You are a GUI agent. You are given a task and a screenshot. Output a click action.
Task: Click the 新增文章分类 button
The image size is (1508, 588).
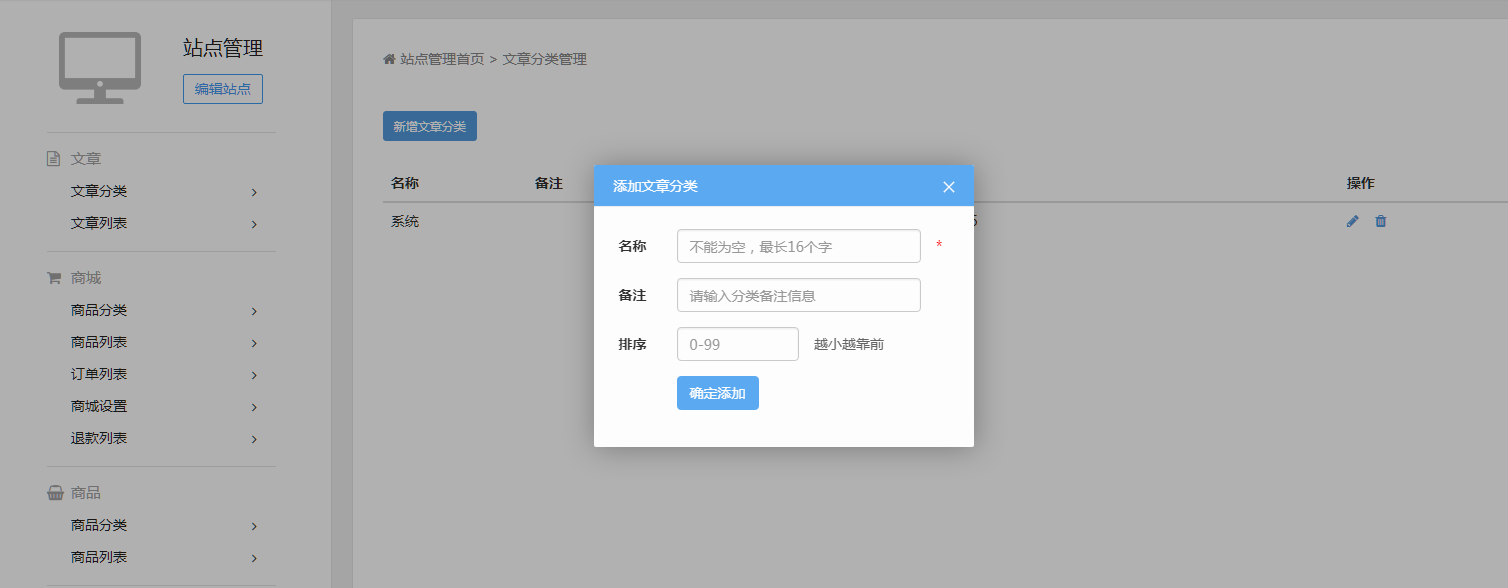[429, 125]
